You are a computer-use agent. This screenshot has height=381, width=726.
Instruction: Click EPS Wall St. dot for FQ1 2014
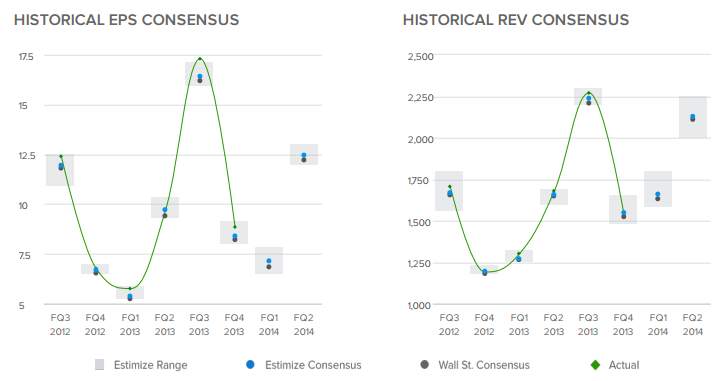tap(269, 267)
